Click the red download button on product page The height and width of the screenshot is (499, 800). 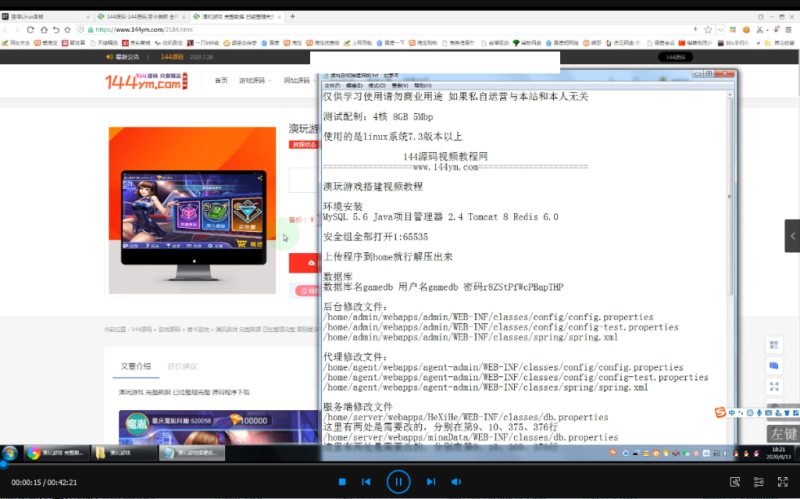(304, 263)
